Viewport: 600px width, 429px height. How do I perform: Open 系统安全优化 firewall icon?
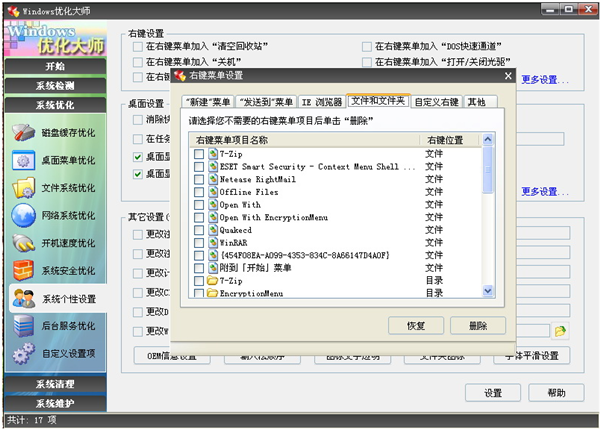click(23, 271)
